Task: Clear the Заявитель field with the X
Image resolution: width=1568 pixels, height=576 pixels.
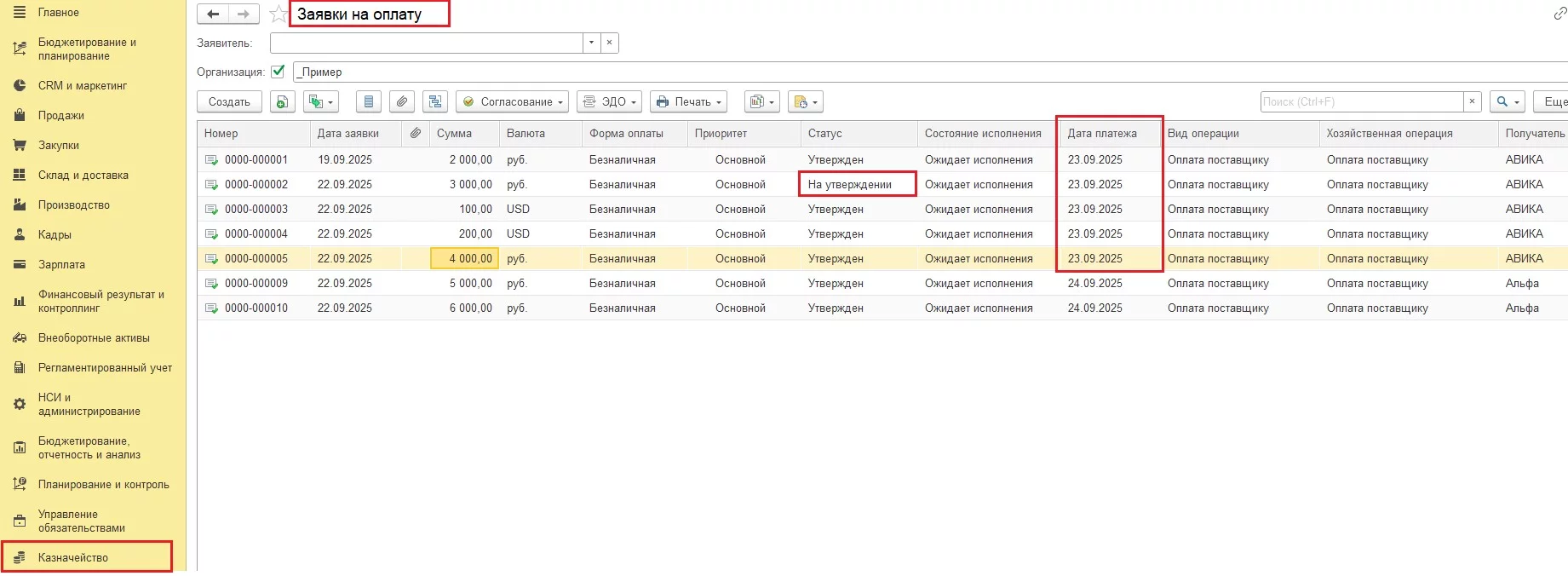Action: coord(610,43)
